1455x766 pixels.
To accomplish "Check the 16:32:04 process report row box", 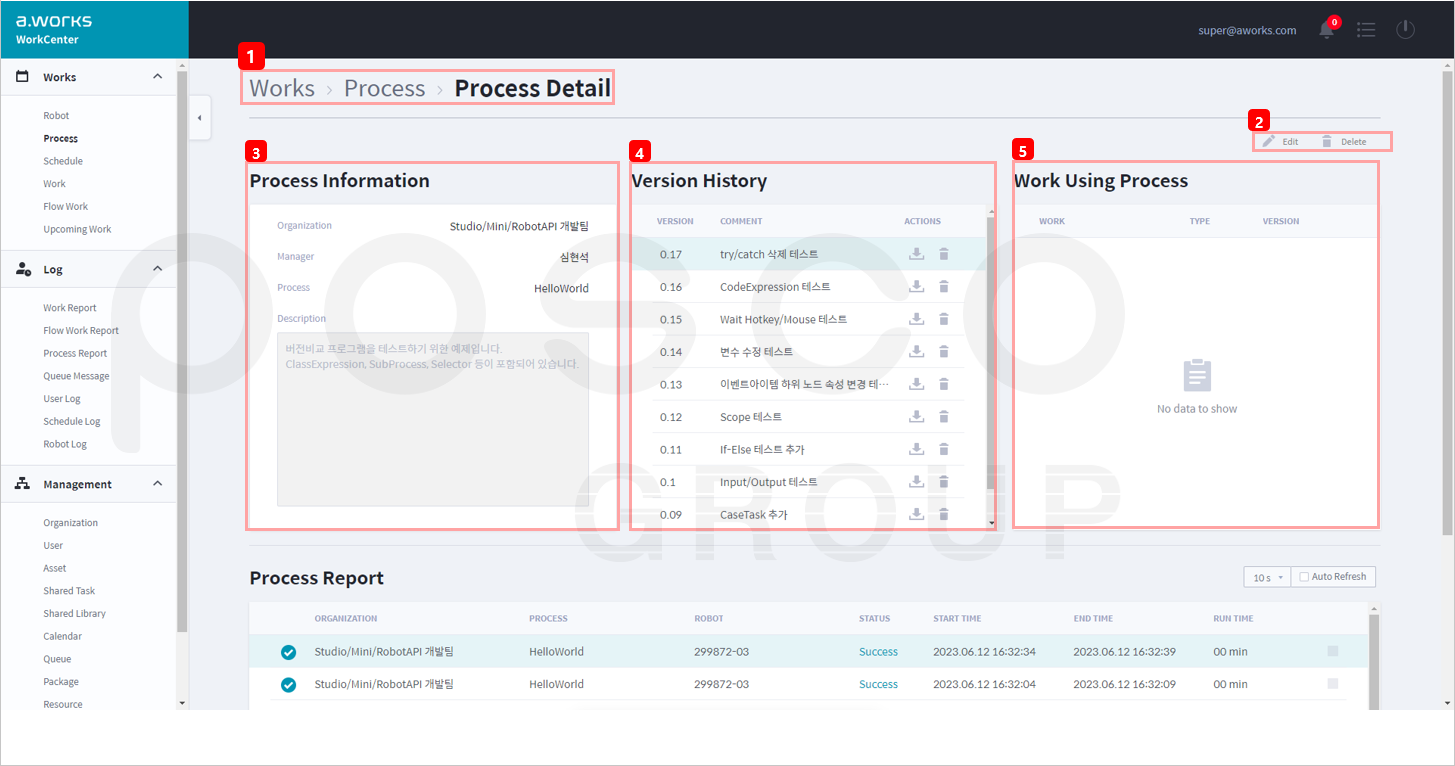I will pyautogui.click(x=1332, y=684).
